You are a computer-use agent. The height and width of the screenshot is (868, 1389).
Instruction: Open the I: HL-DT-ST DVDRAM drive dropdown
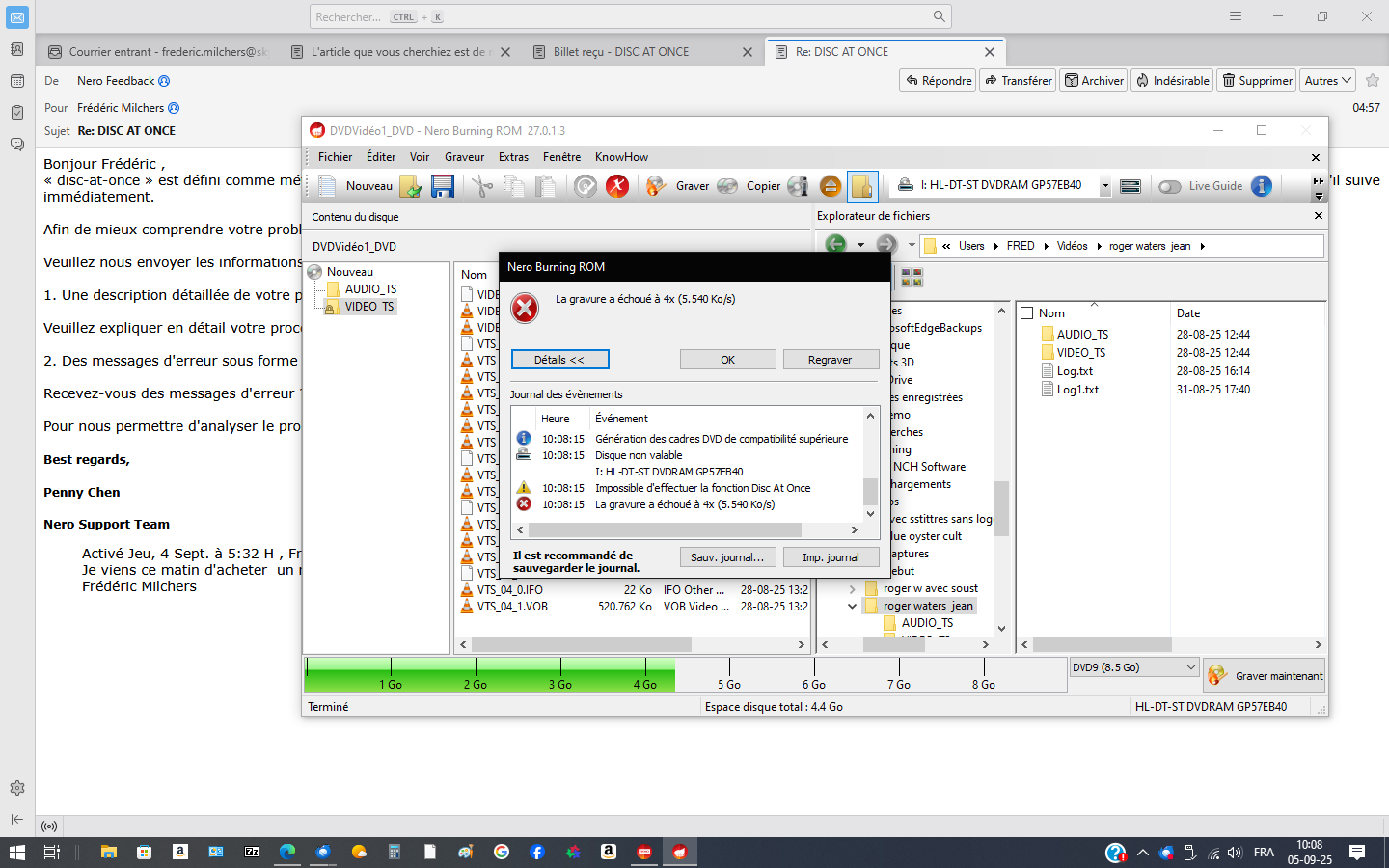1105,186
